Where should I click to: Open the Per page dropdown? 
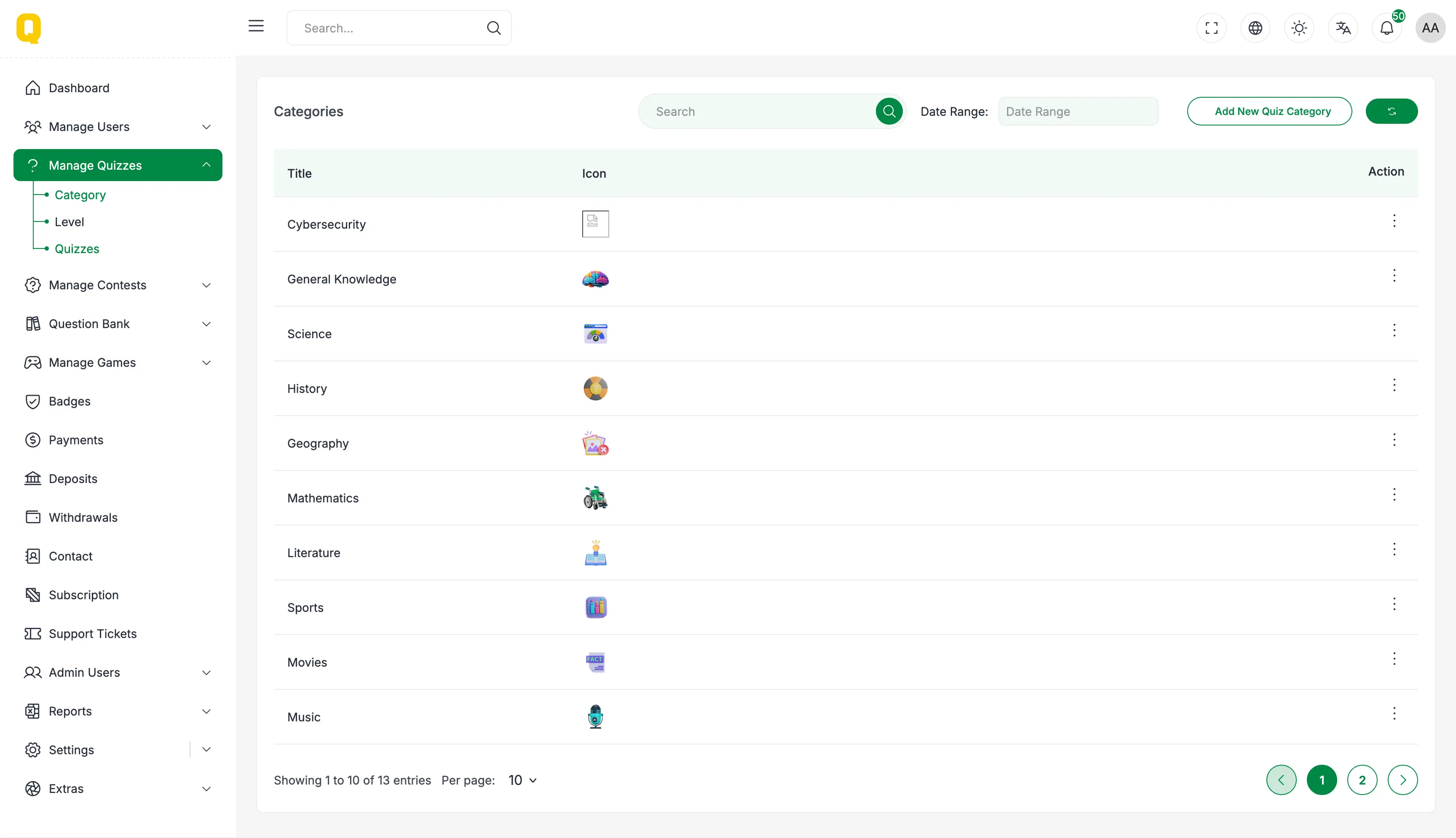pos(522,780)
